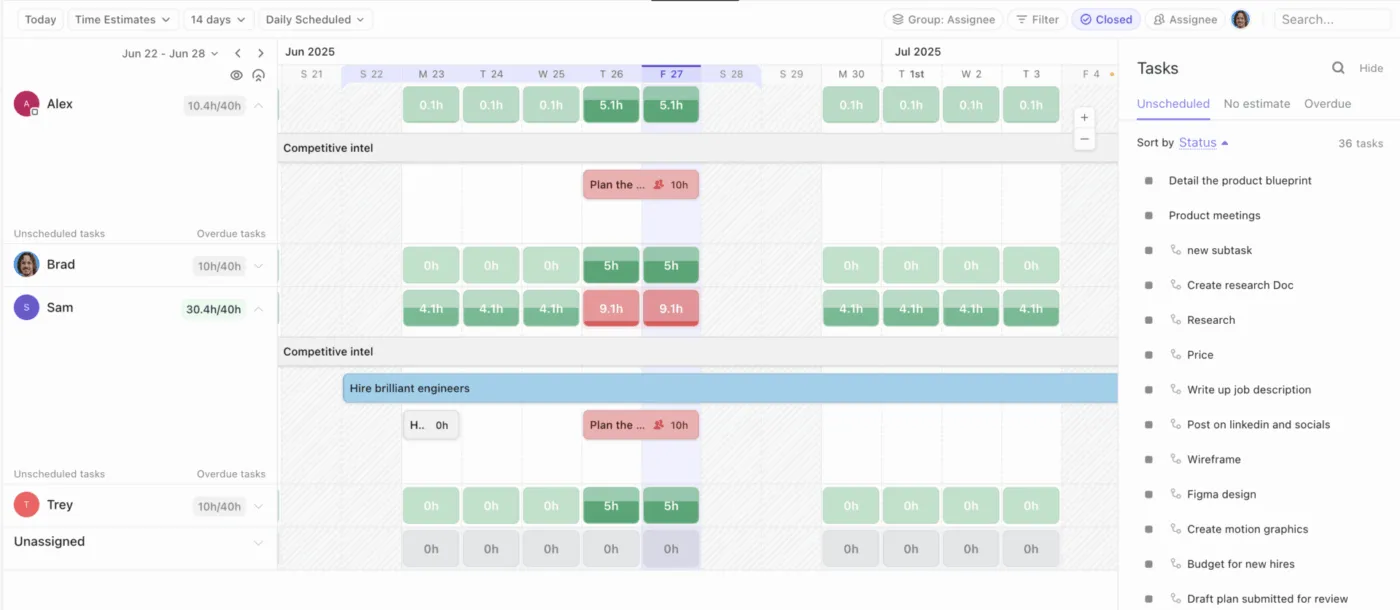The width and height of the screenshot is (1400, 610).
Task: Switch to the No estimate tab
Action: tap(1257, 104)
